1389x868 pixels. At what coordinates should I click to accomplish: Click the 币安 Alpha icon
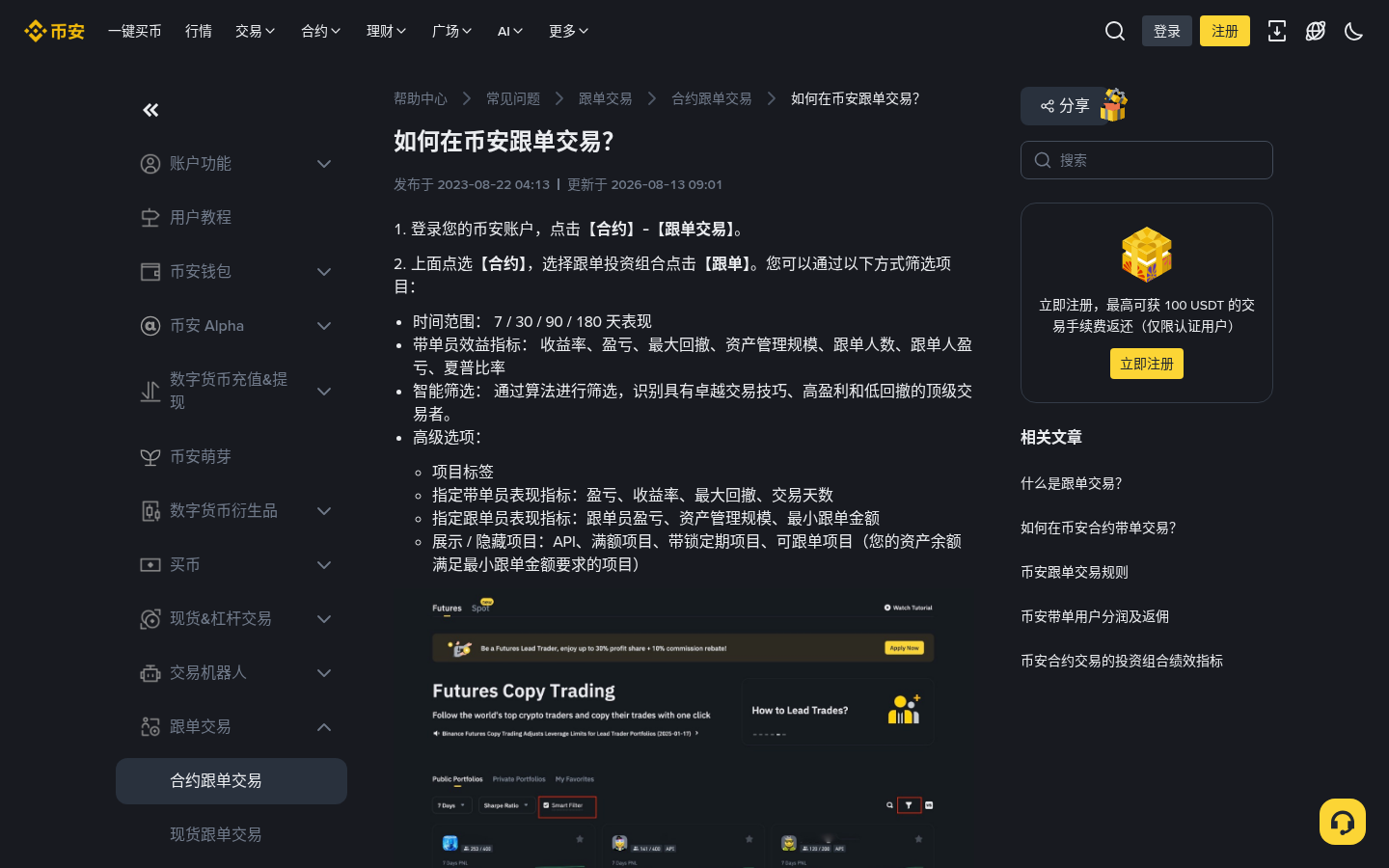[x=150, y=326]
